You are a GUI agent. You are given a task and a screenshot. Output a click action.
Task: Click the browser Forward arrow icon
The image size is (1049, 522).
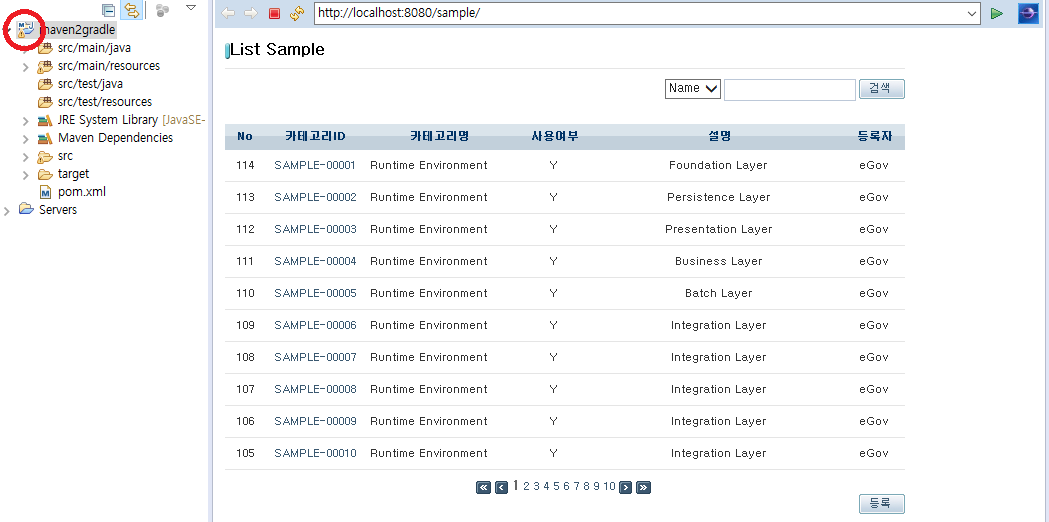pos(251,14)
